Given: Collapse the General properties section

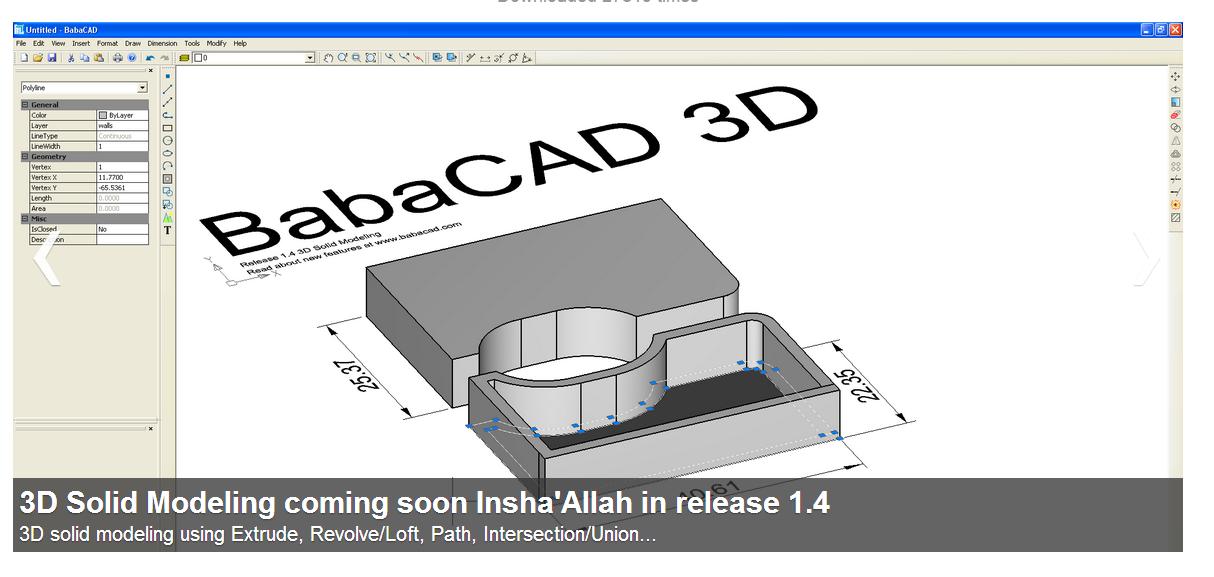Looking at the screenshot, I should coord(25,105).
